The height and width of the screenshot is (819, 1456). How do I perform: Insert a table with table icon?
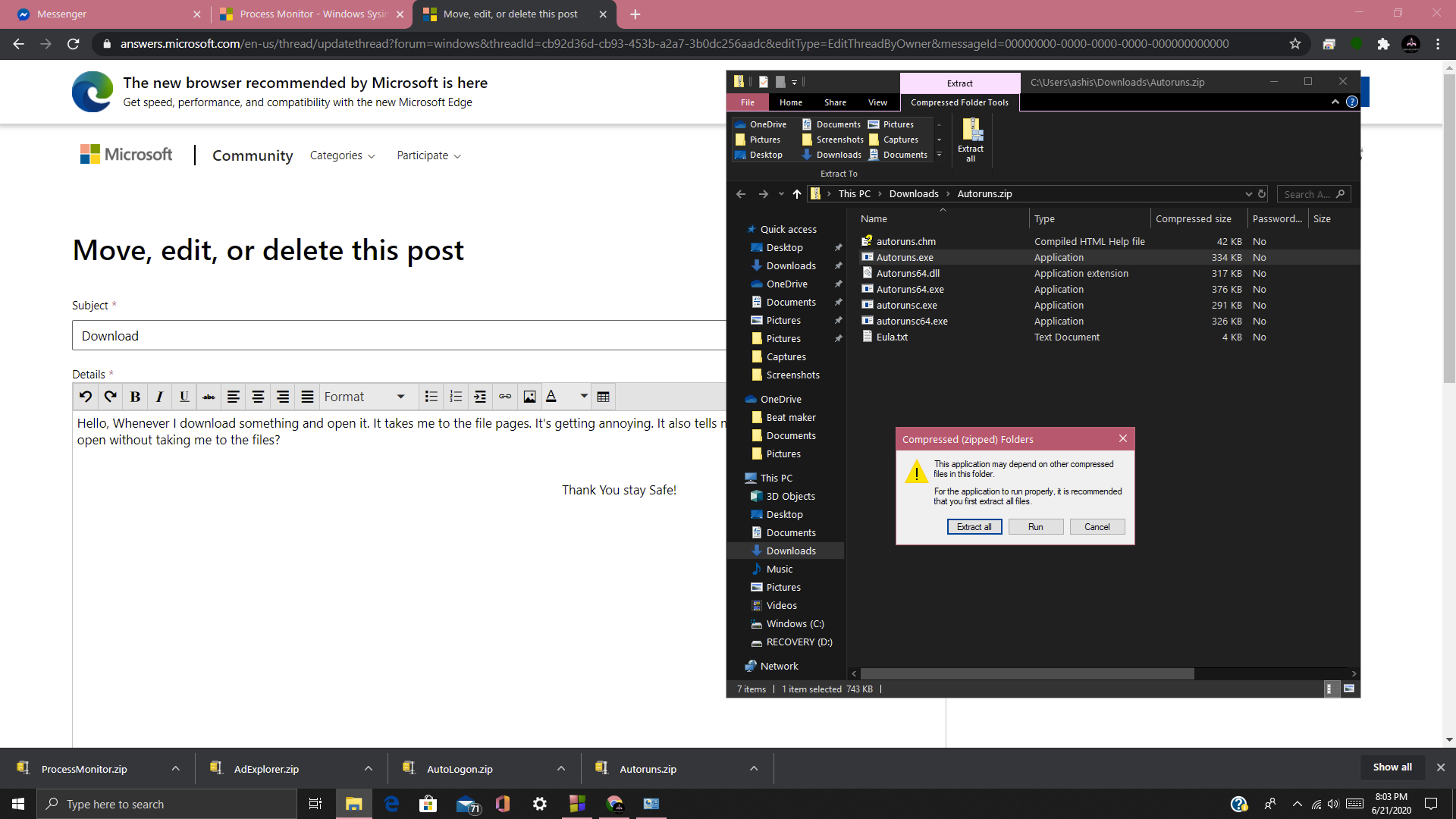[x=604, y=397]
